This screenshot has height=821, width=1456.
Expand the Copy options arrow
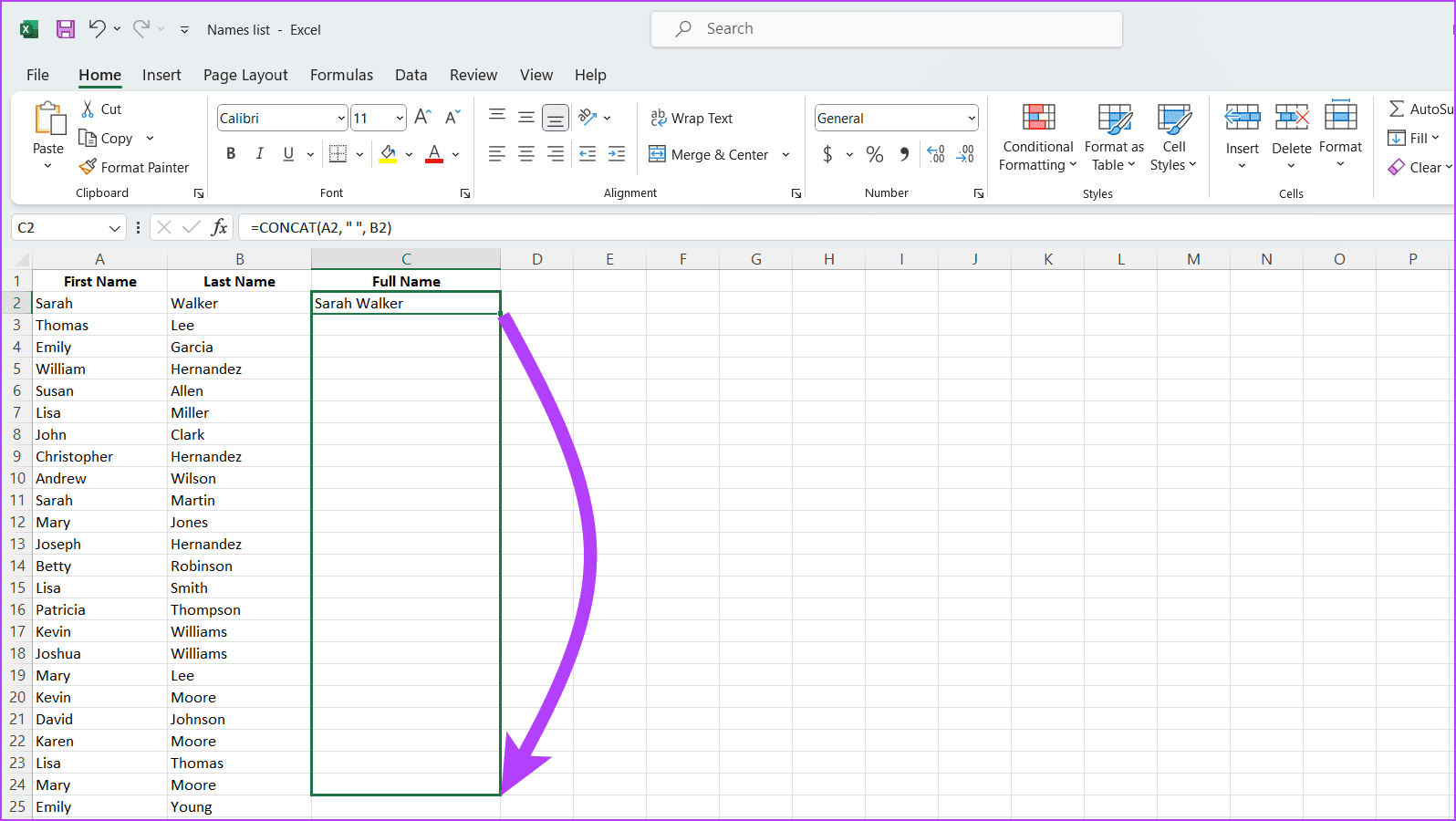click(x=150, y=139)
